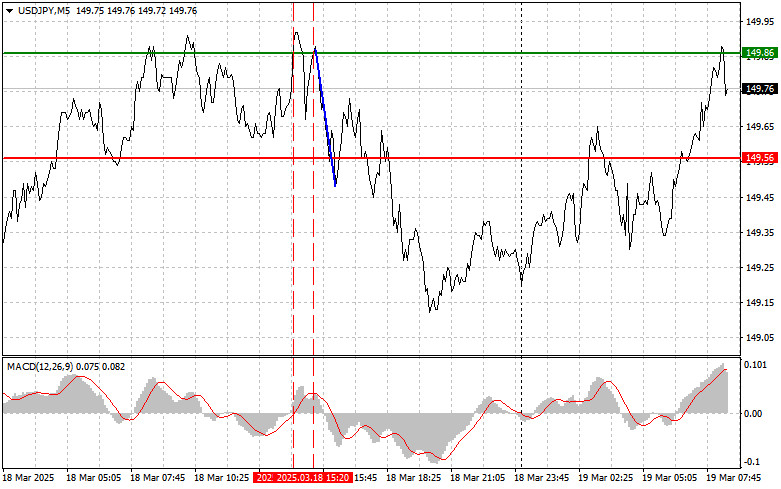Screen dimensions: 781x489
Task: Select the red horizontal level line
Action: [x=450, y=158]
